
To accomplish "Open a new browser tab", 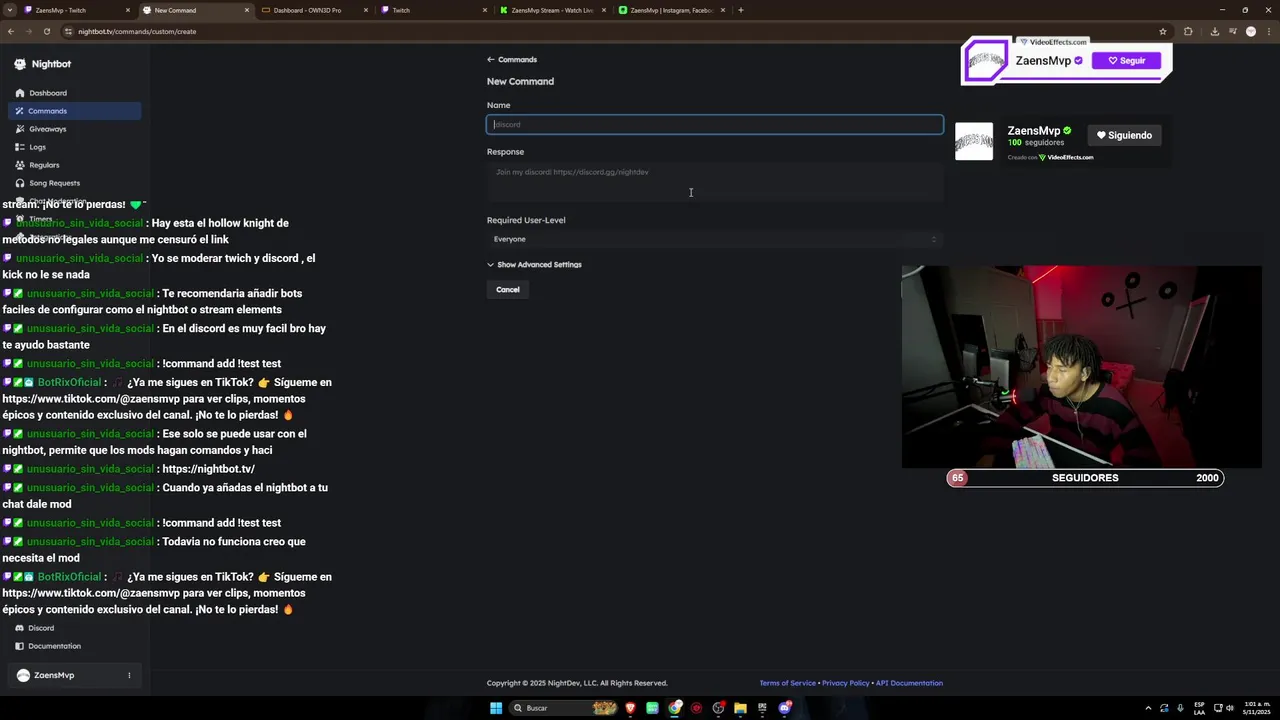I will (740, 10).
